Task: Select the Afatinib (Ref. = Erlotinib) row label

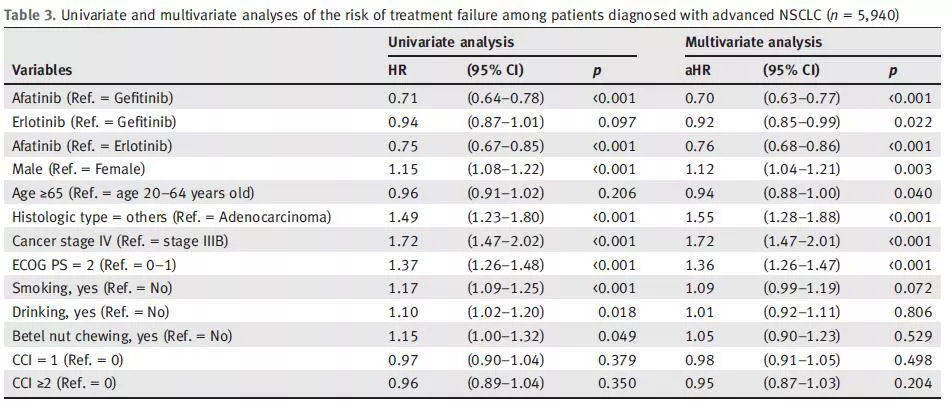Action: tap(92, 145)
